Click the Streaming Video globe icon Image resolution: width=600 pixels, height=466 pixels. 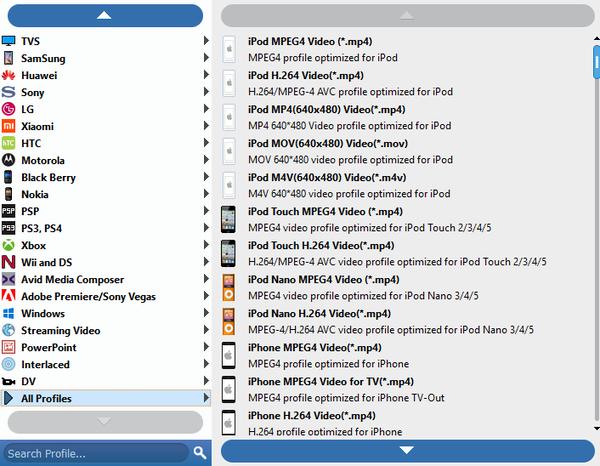coord(8,330)
